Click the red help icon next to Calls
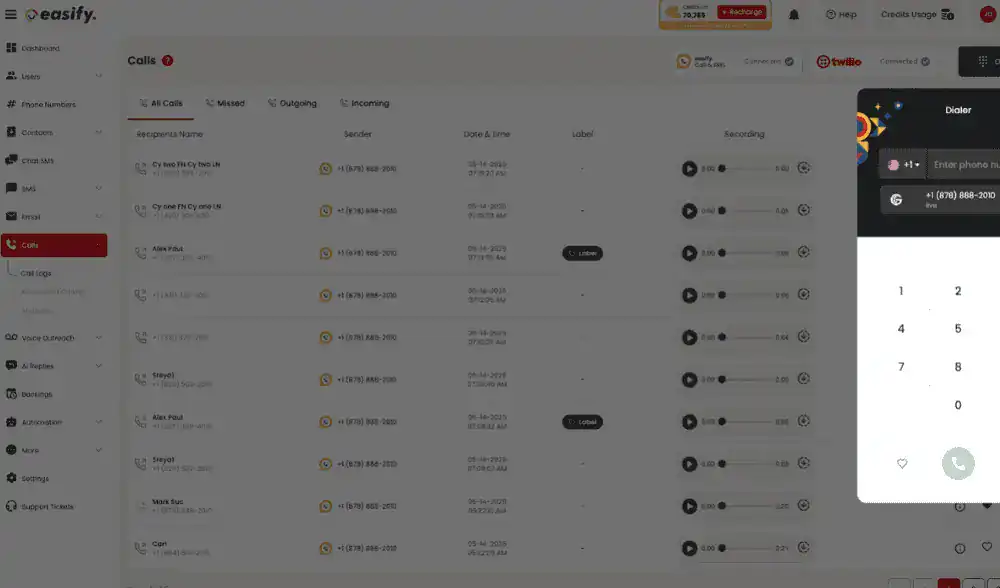This screenshot has height=588, width=1000. pyautogui.click(x=167, y=61)
